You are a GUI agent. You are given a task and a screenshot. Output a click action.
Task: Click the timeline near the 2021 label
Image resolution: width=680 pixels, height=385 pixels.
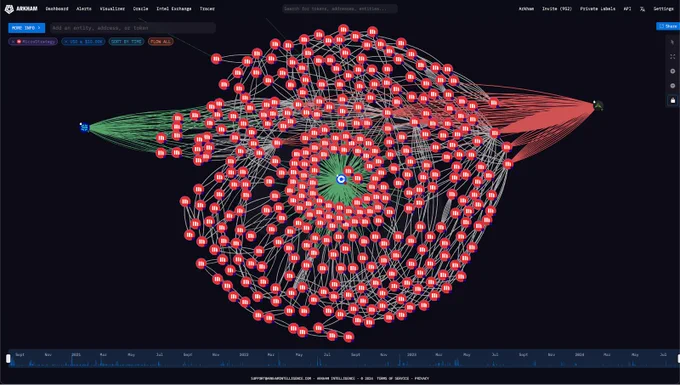point(76,355)
